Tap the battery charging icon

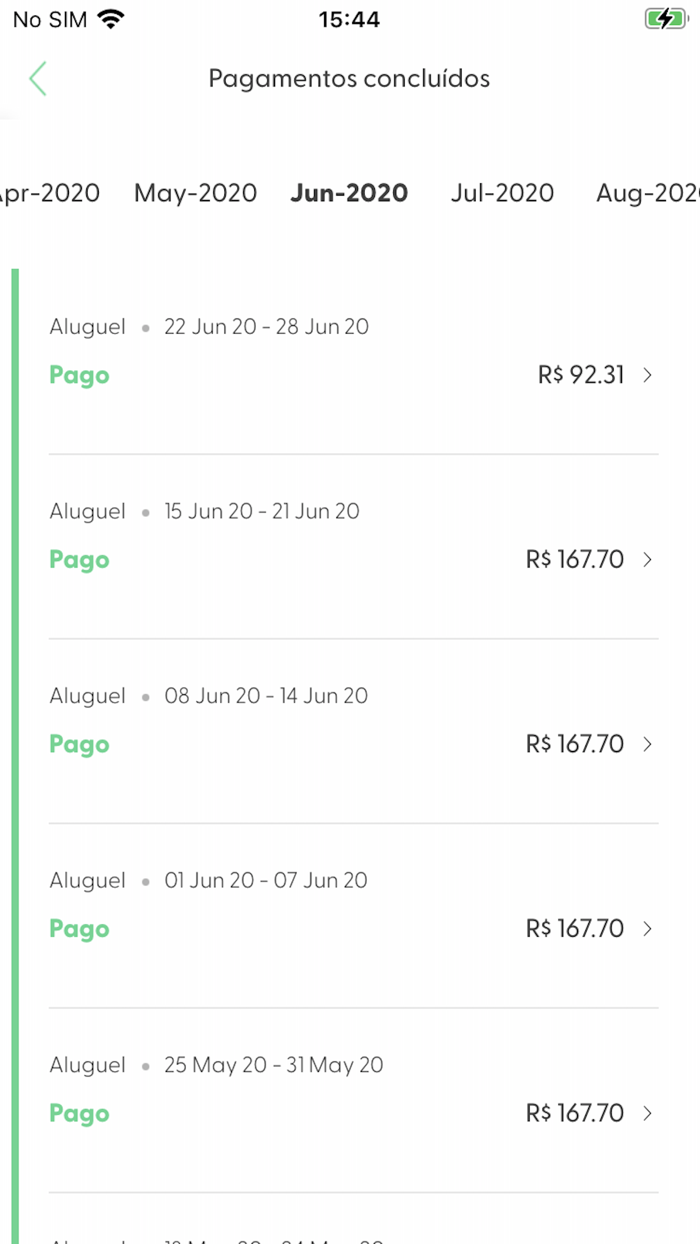coord(665,19)
